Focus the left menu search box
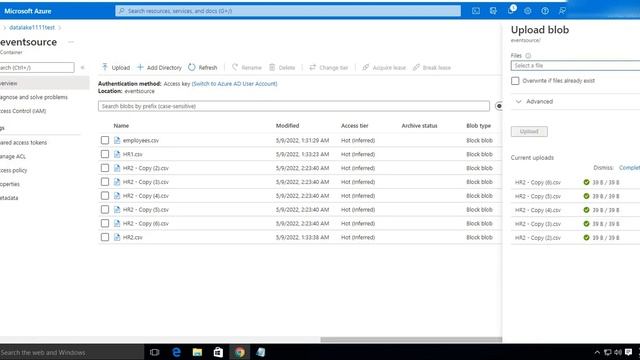 [37, 67]
